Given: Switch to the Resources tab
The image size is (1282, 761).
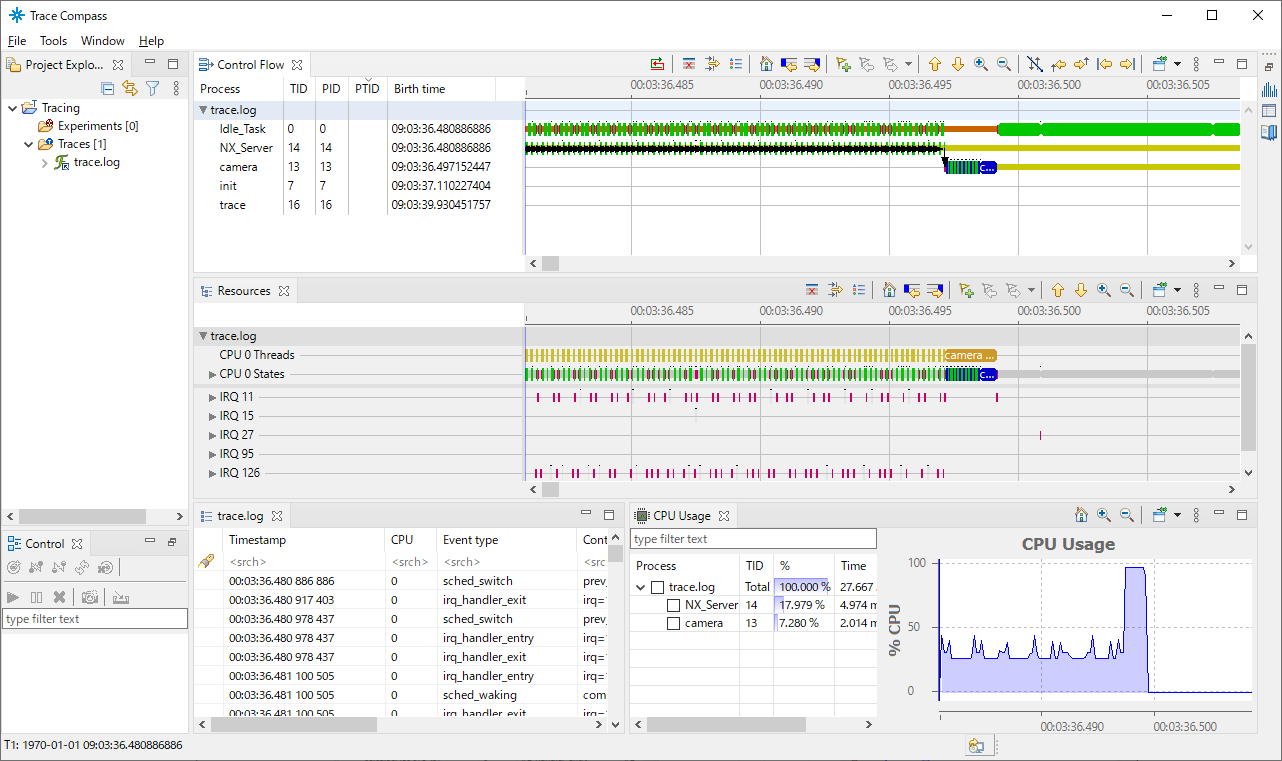Looking at the screenshot, I should tap(243, 291).
